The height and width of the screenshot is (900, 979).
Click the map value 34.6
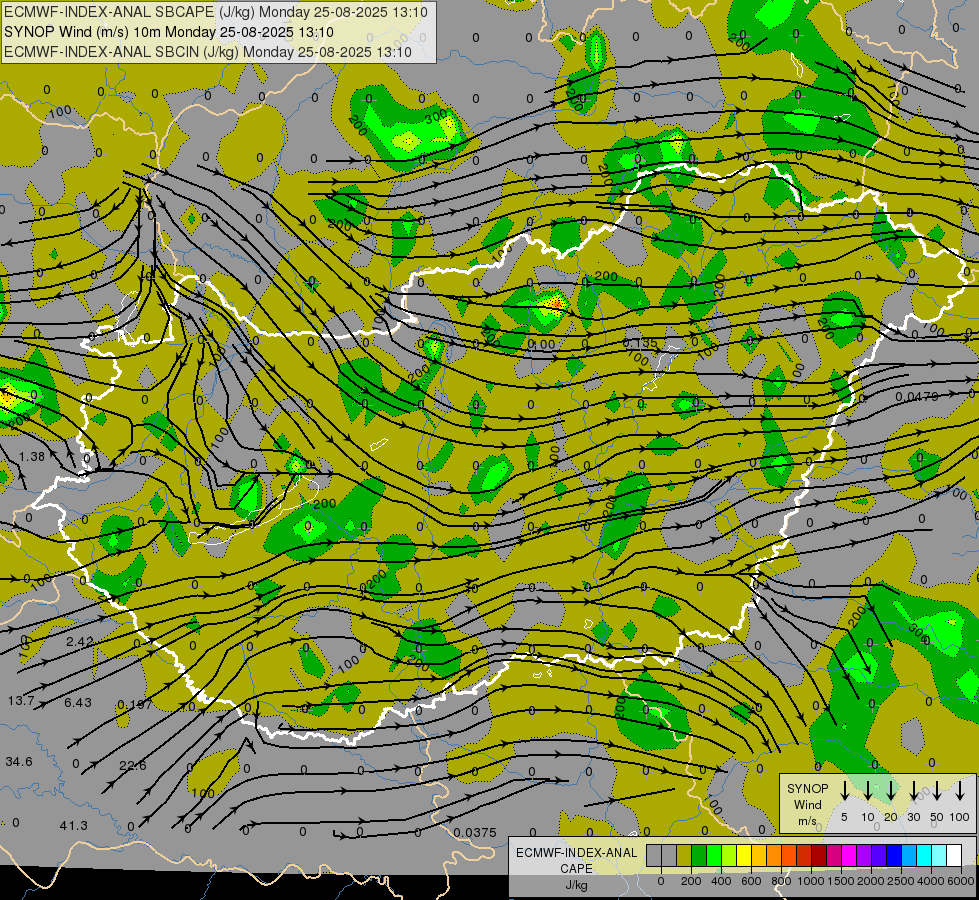coord(19,762)
